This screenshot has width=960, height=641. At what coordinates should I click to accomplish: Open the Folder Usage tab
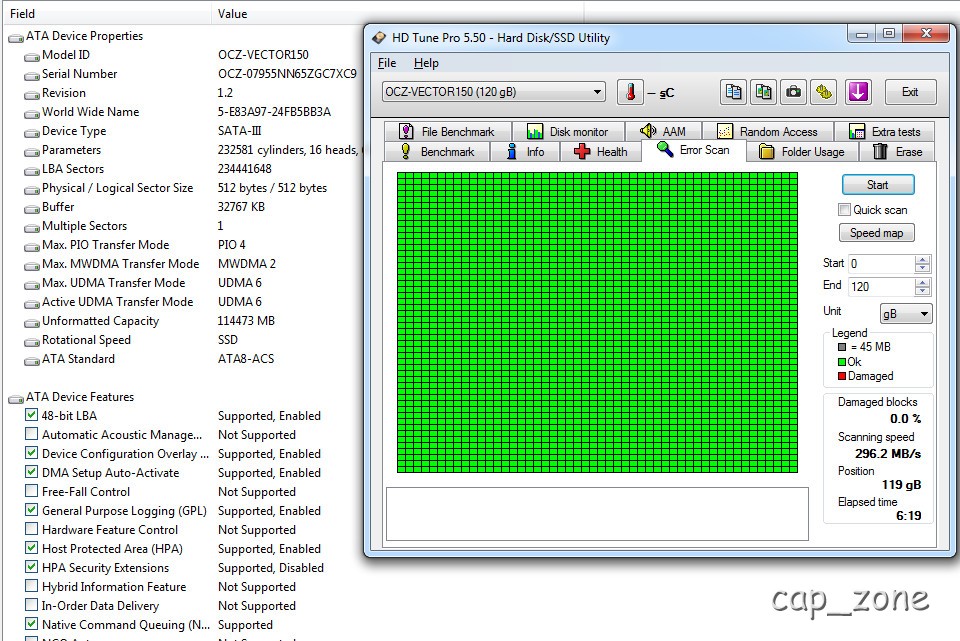[x=802, y=151]
